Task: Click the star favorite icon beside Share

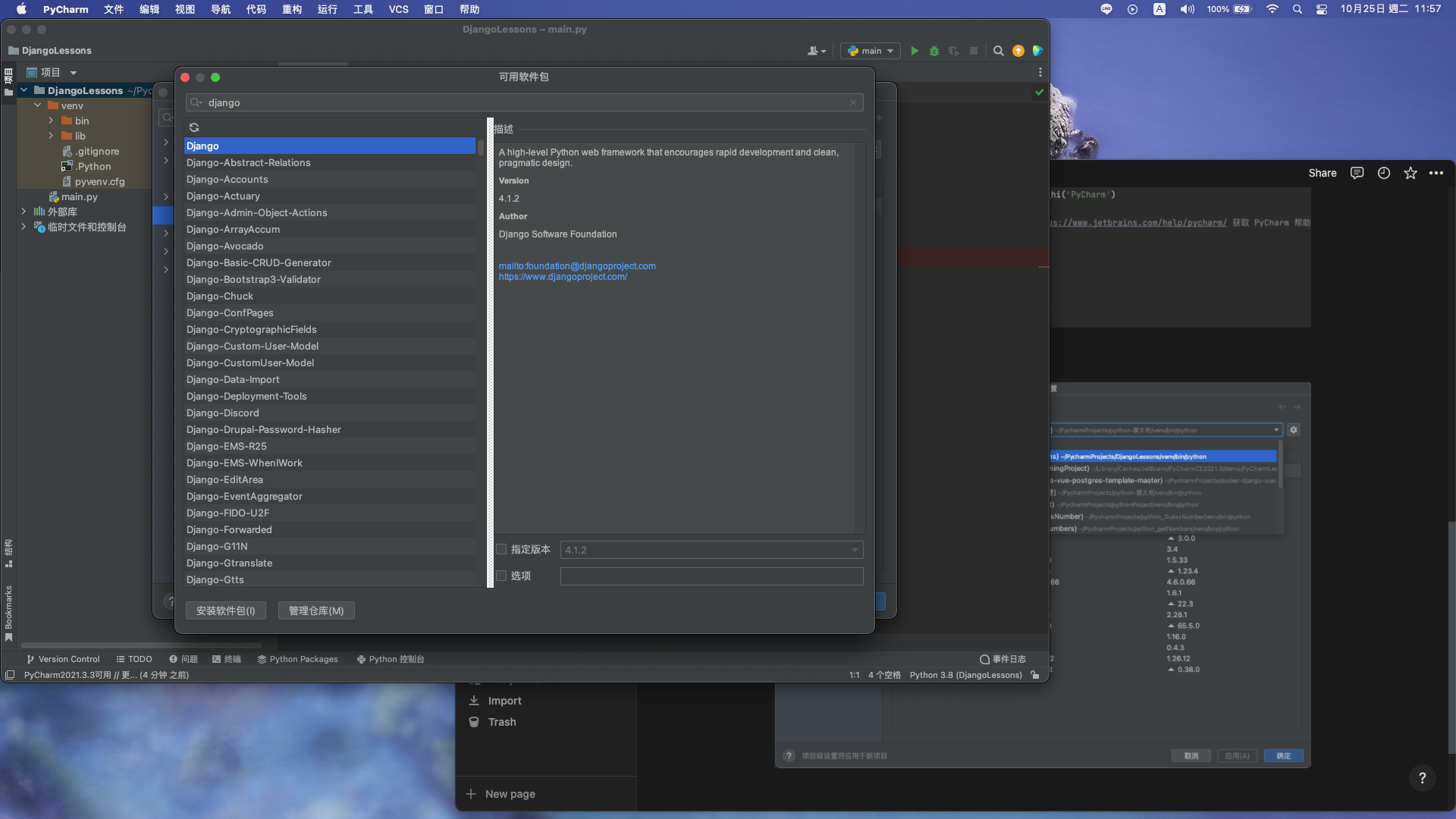Action: click(1410, 173)
